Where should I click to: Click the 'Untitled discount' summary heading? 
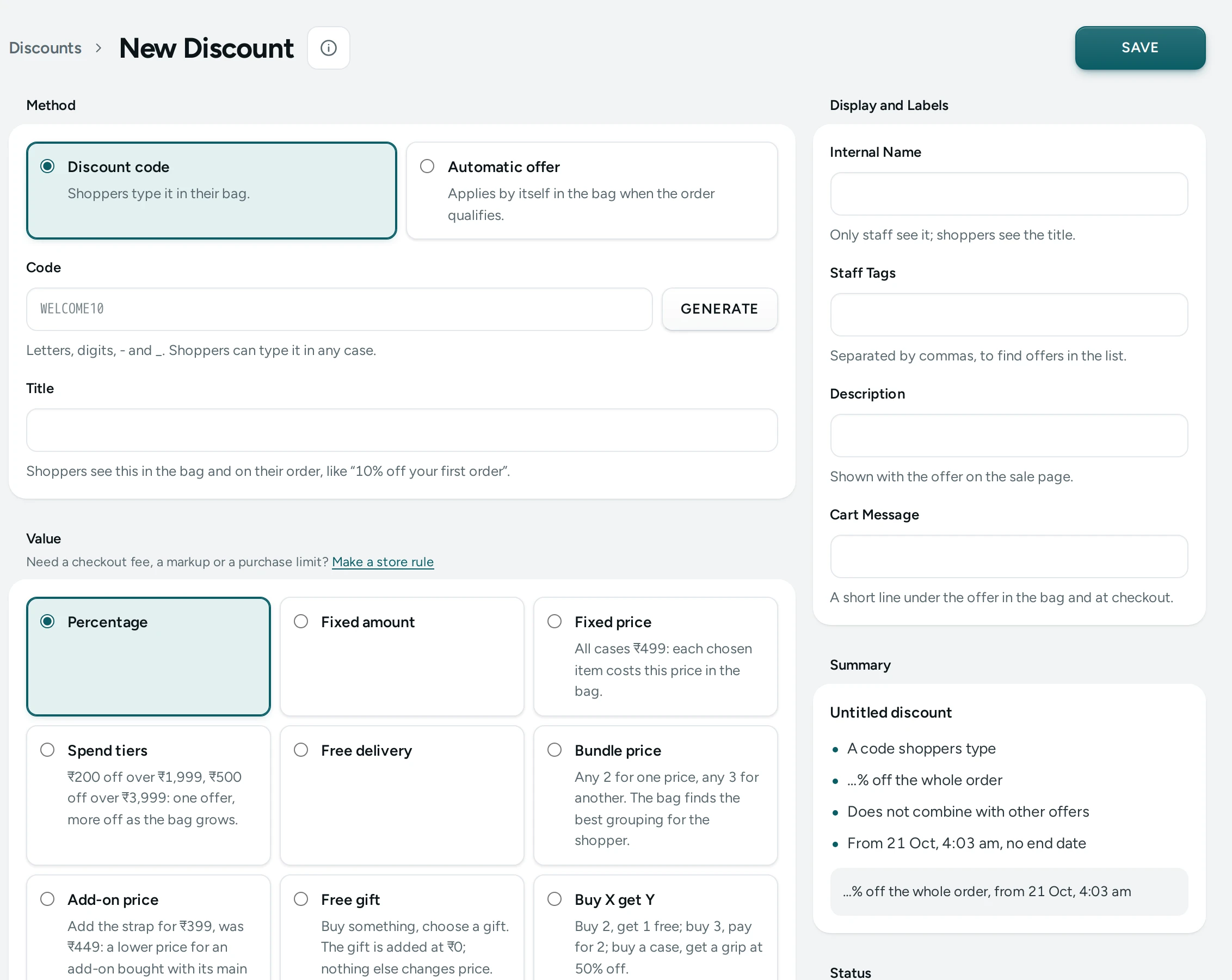click(890, 713)
